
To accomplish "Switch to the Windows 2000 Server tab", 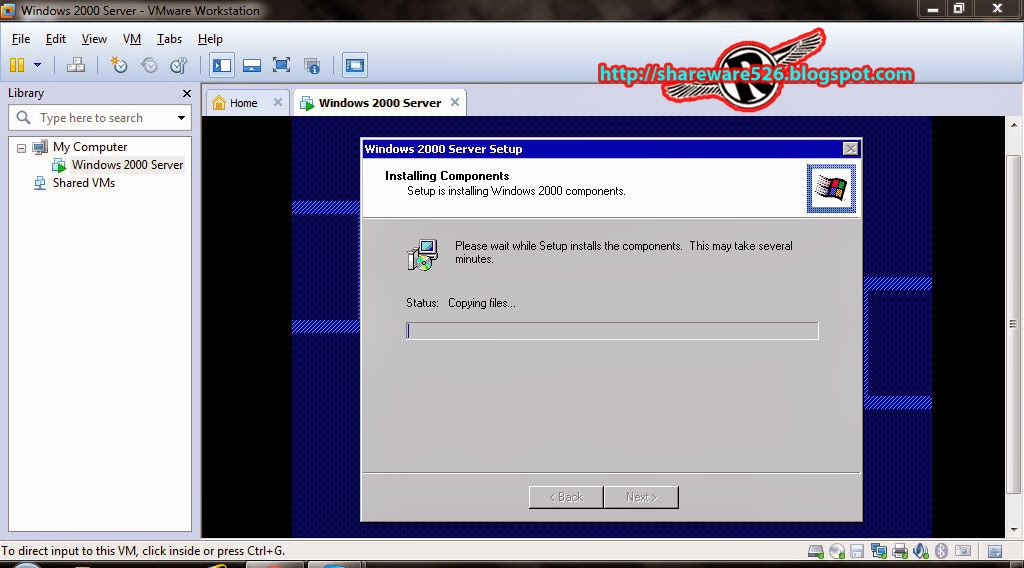I will coord(379,103).
